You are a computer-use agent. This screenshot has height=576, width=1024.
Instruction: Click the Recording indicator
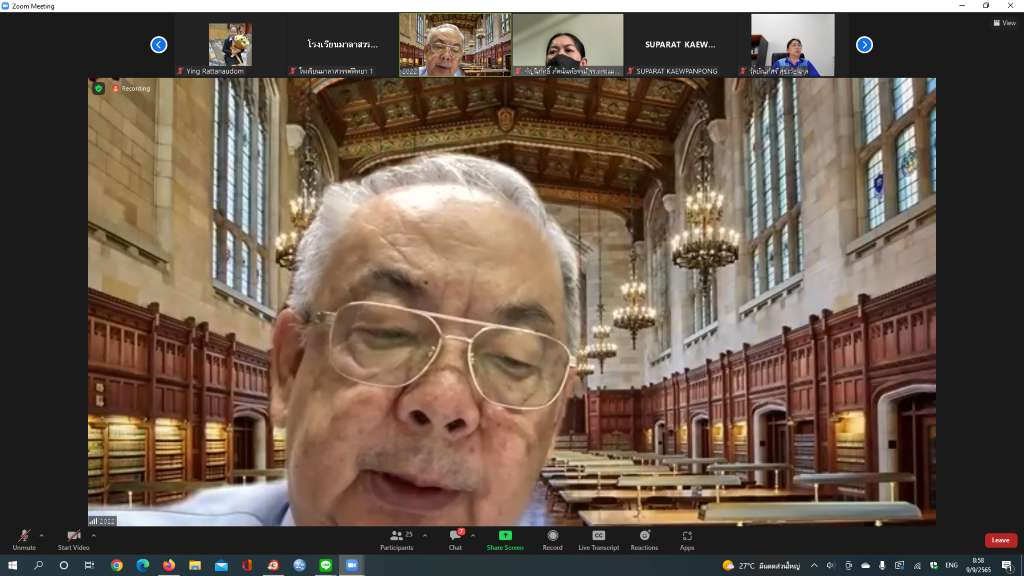[x=131, y=88]
